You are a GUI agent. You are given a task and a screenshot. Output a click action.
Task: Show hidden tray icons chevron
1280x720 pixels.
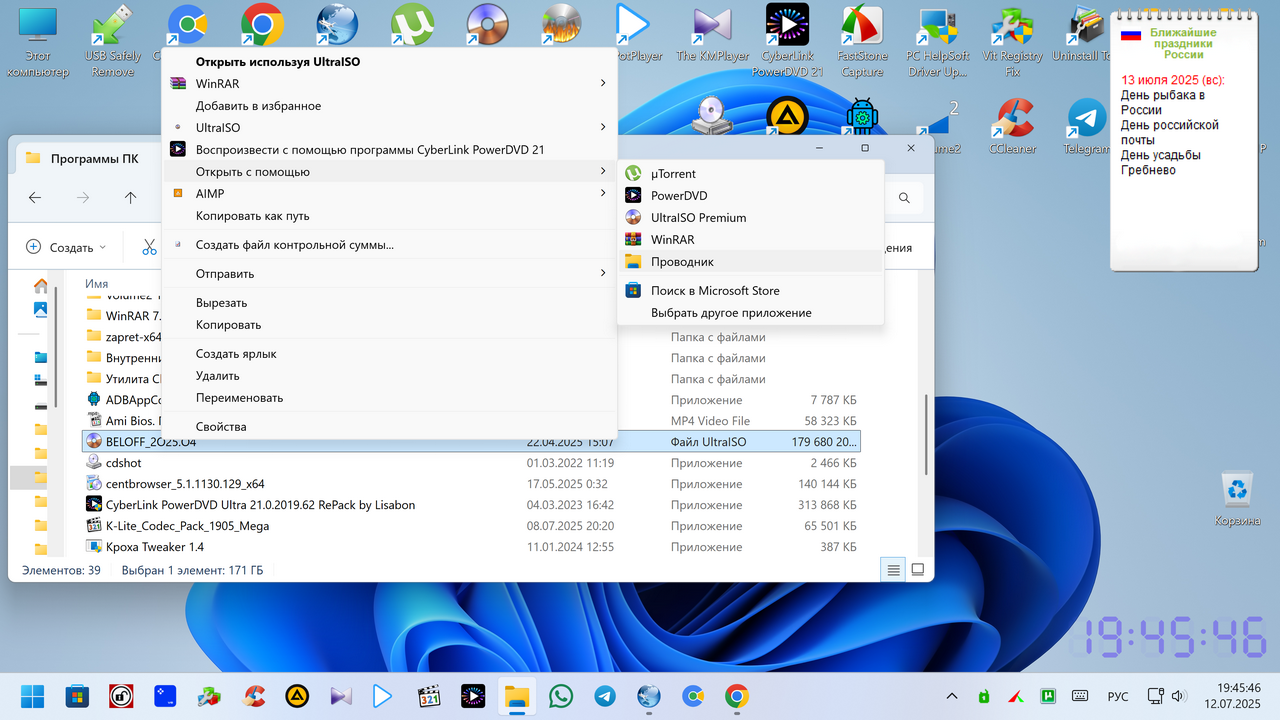[x=951, y=696]
